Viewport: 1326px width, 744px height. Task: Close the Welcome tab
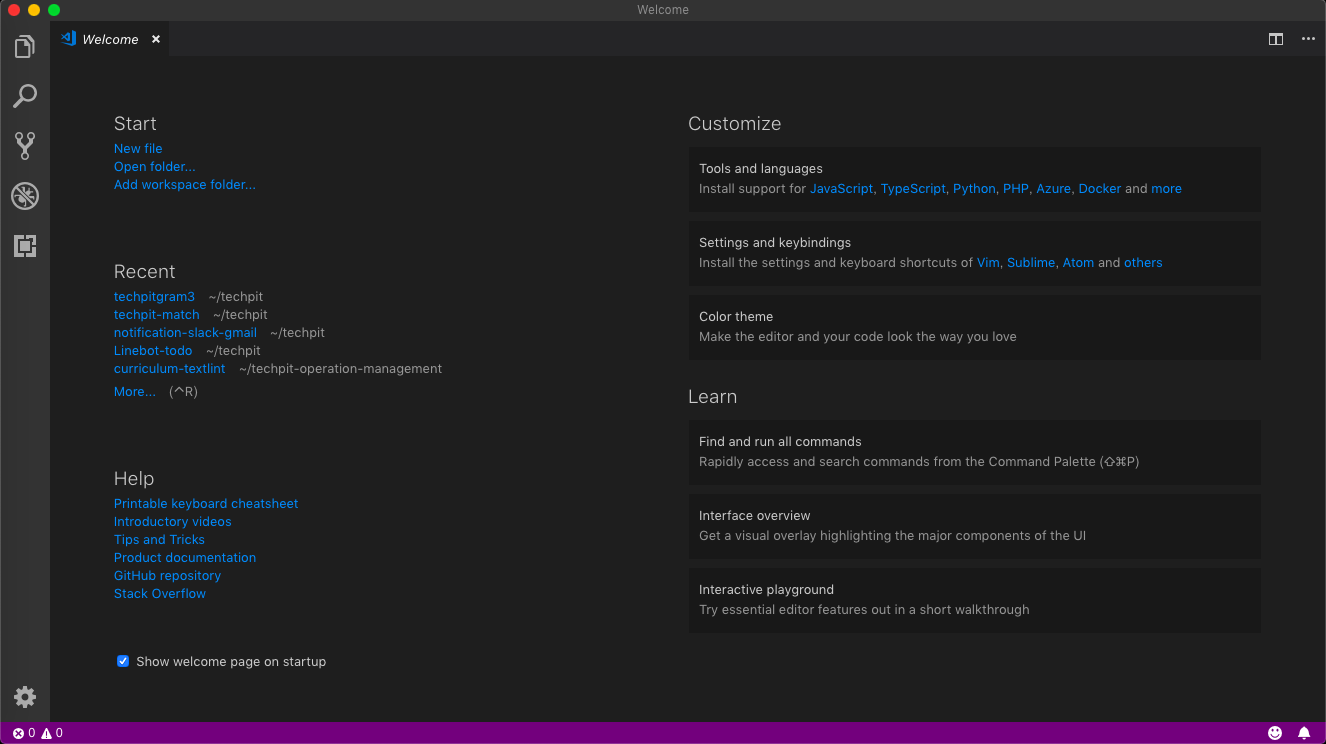[x=156, y=39]
